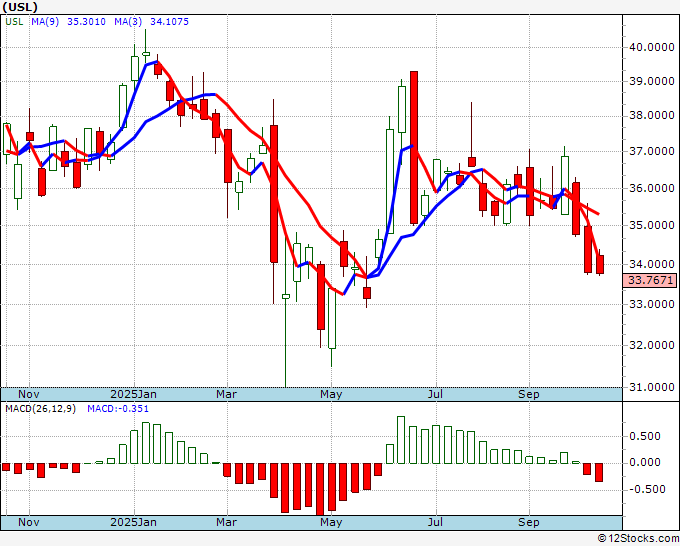Click the current price tag 33.7671
The width and height of the screenshot is (680, 546).
pyautogui.click(x=649, y=280)
